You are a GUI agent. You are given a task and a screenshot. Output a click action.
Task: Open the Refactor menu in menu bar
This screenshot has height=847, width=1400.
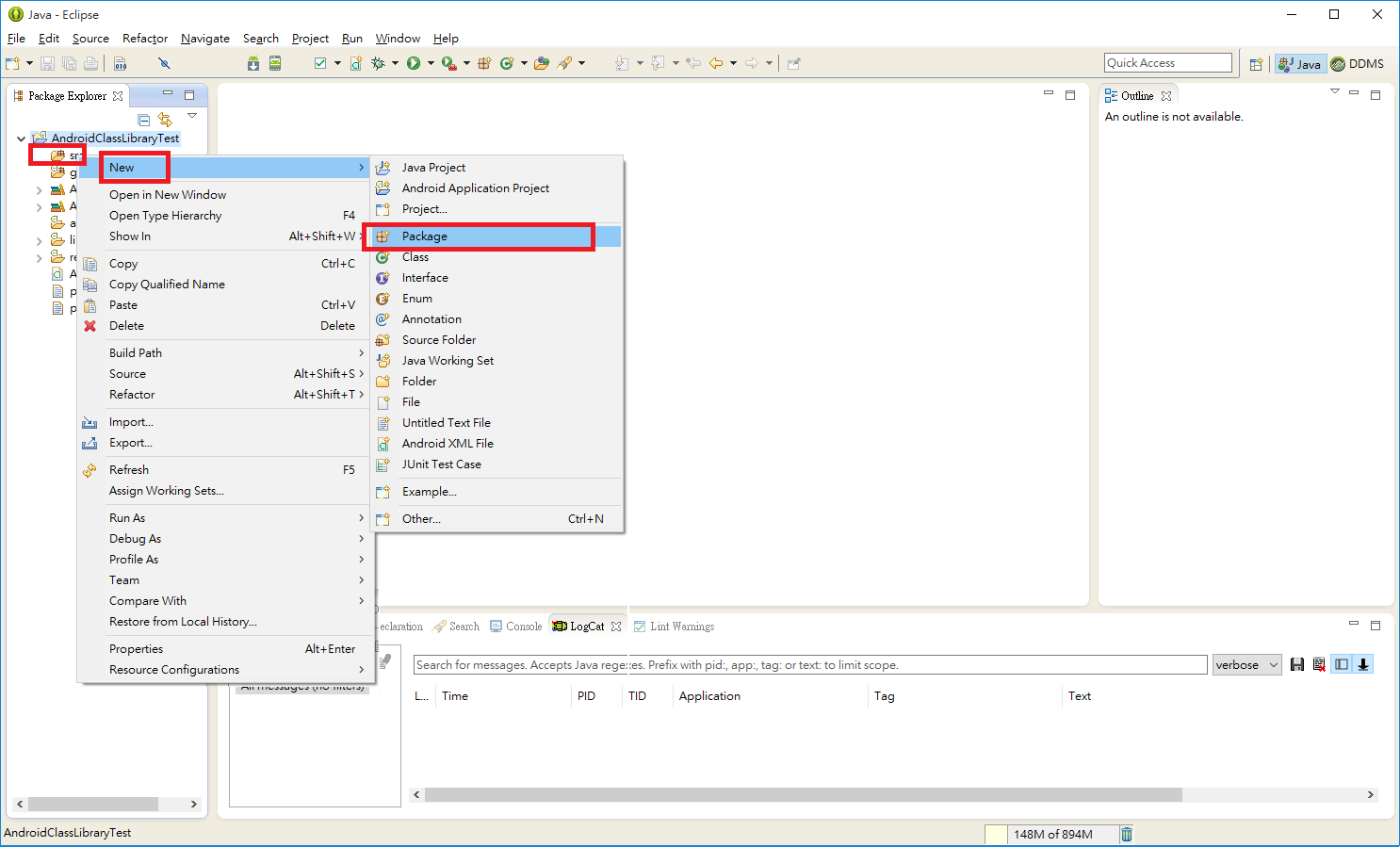[145, 39]
